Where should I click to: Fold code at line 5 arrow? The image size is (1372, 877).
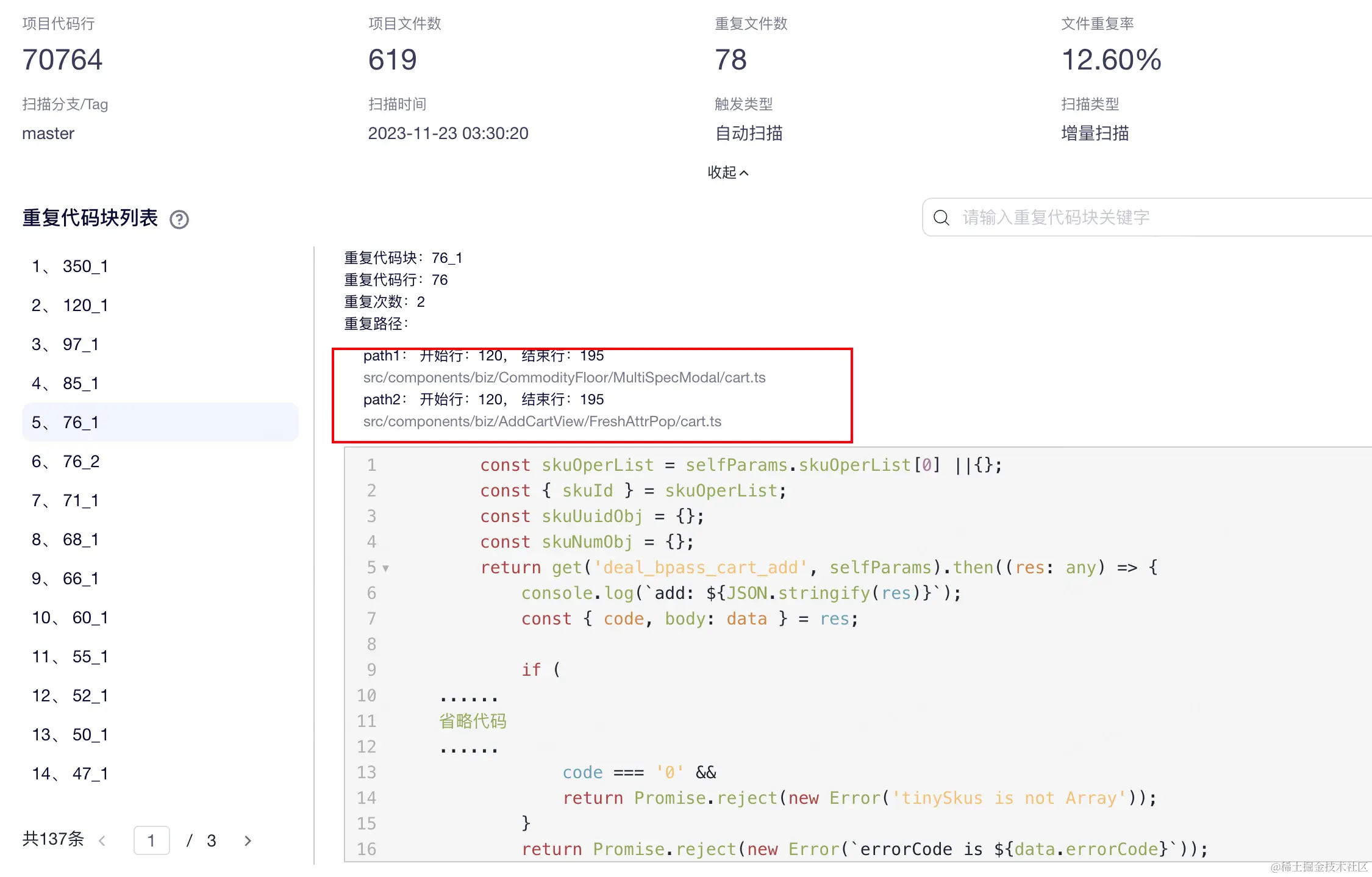coord(385,568)
